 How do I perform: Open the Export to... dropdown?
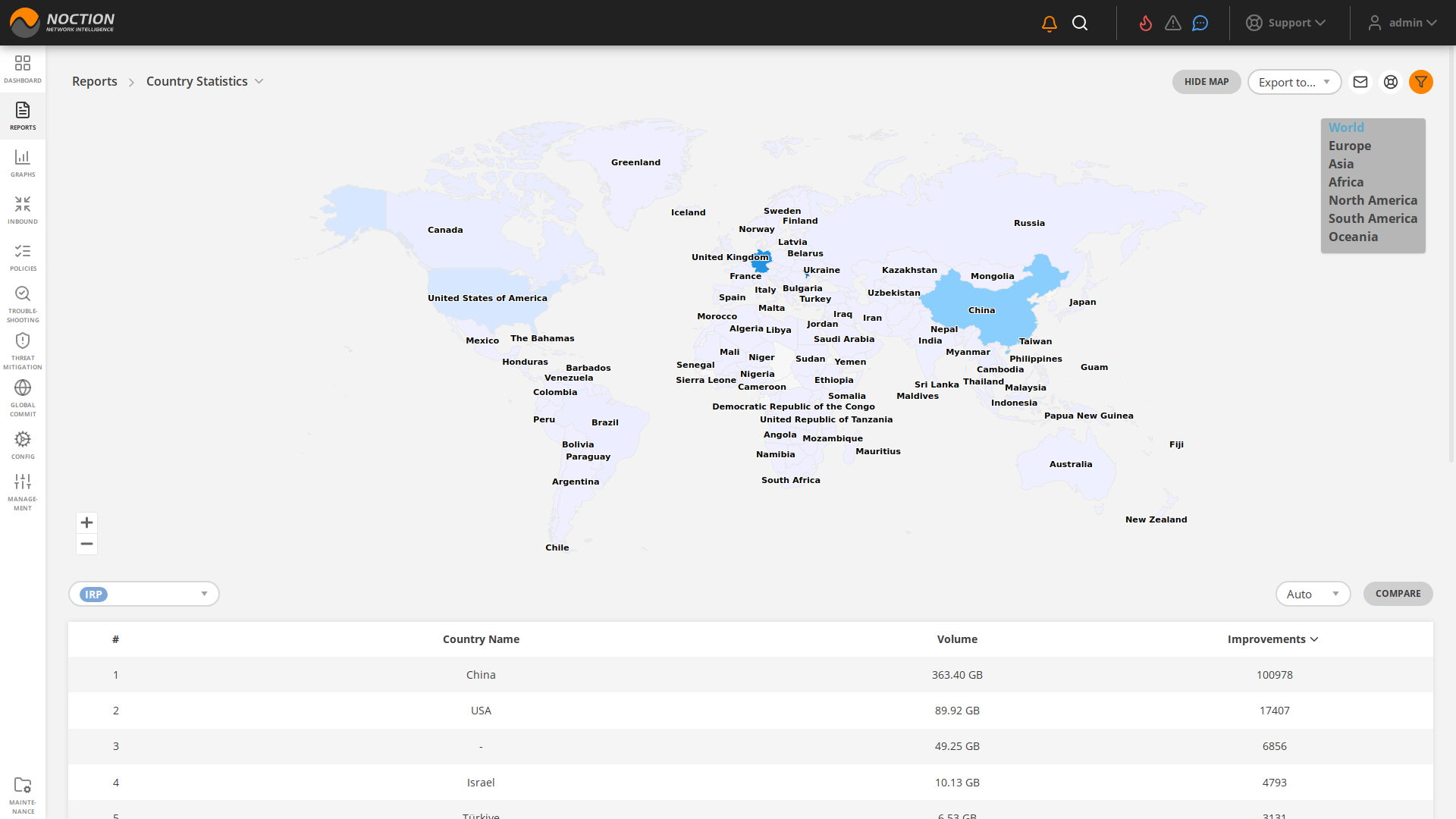click(1294, 82)
